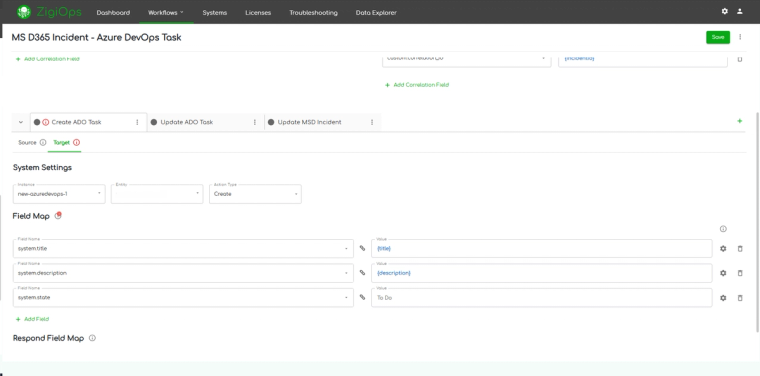
Task: Click link icon for system.description row
Action: tap(362, 273)
